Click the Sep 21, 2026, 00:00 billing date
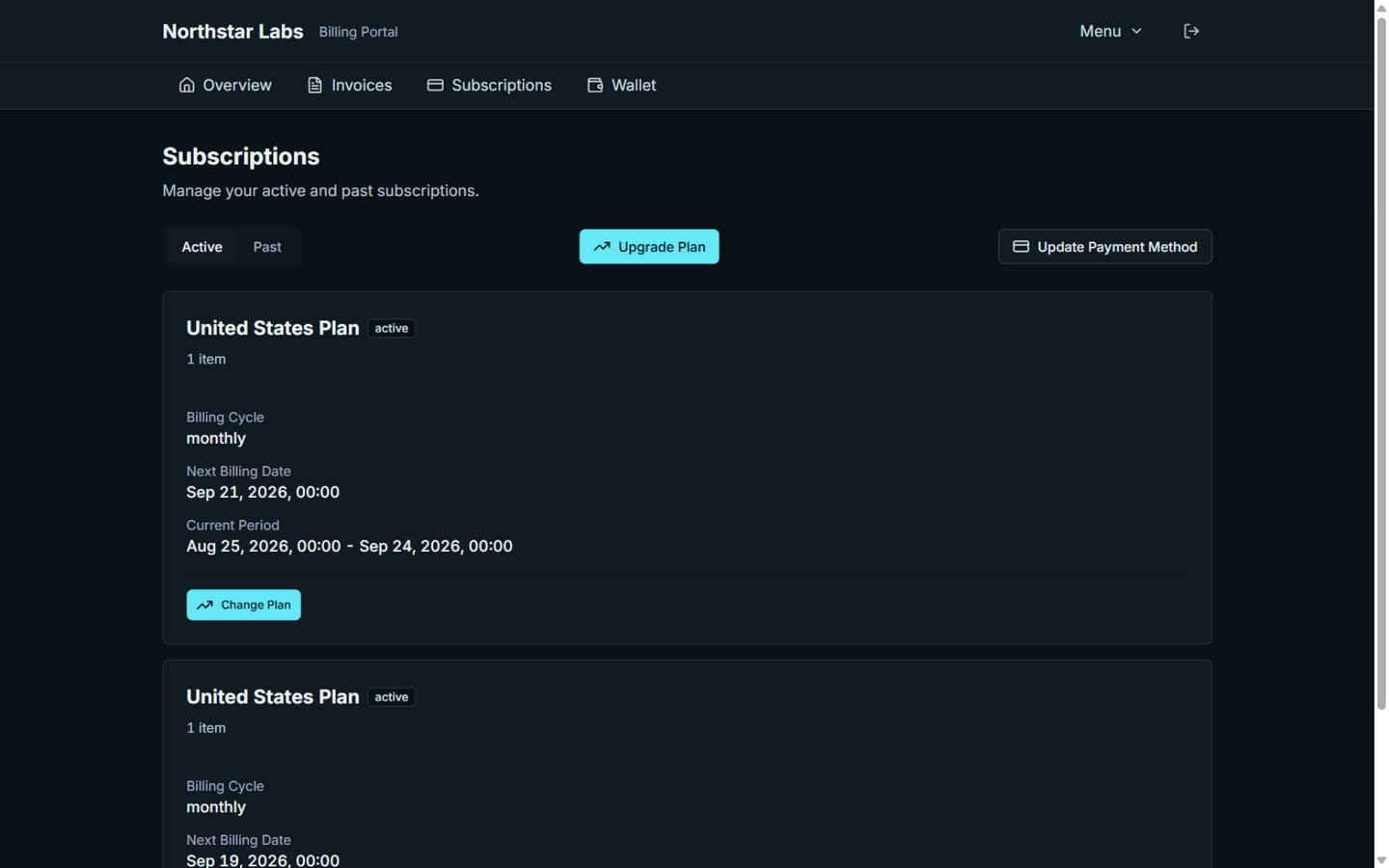This screenshot has height=868, width=1389. click(x=262, y=492)
